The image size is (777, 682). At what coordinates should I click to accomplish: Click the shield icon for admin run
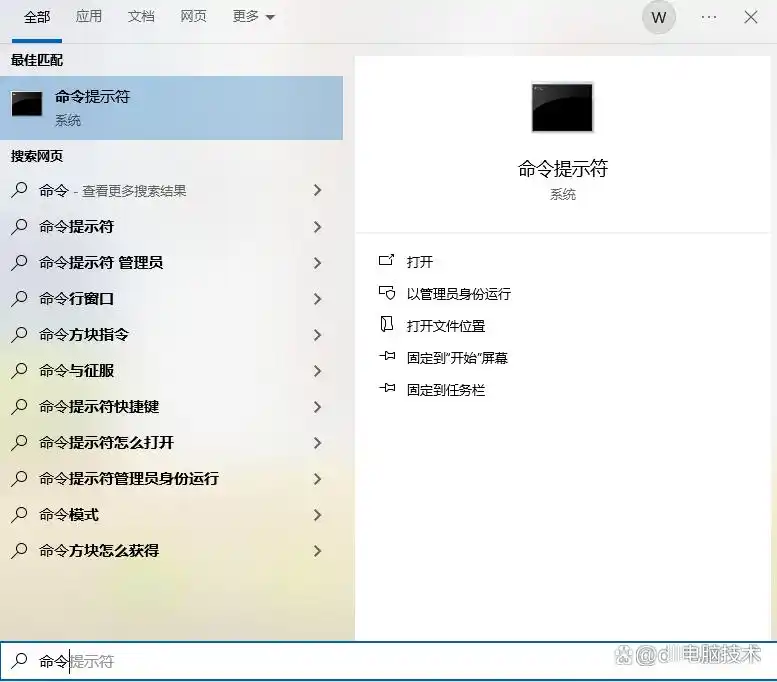click(387, 293)
